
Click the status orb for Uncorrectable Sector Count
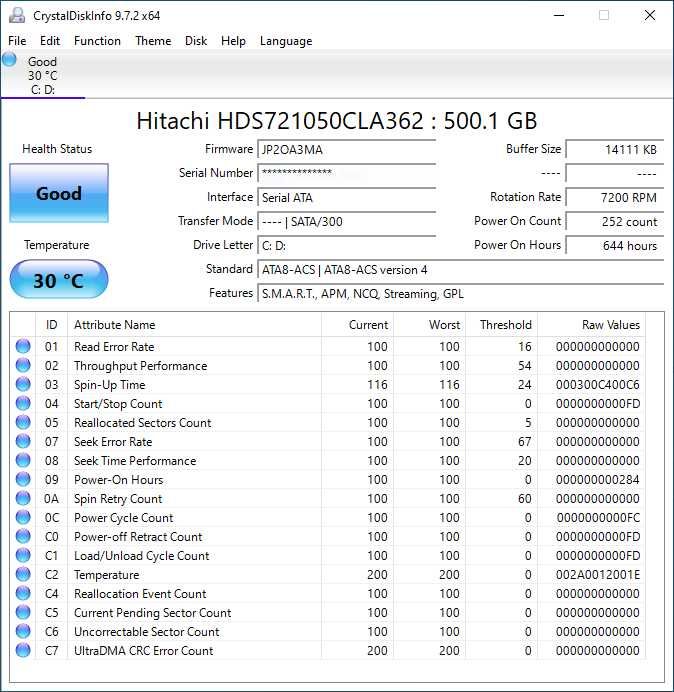tap(23, 631)
